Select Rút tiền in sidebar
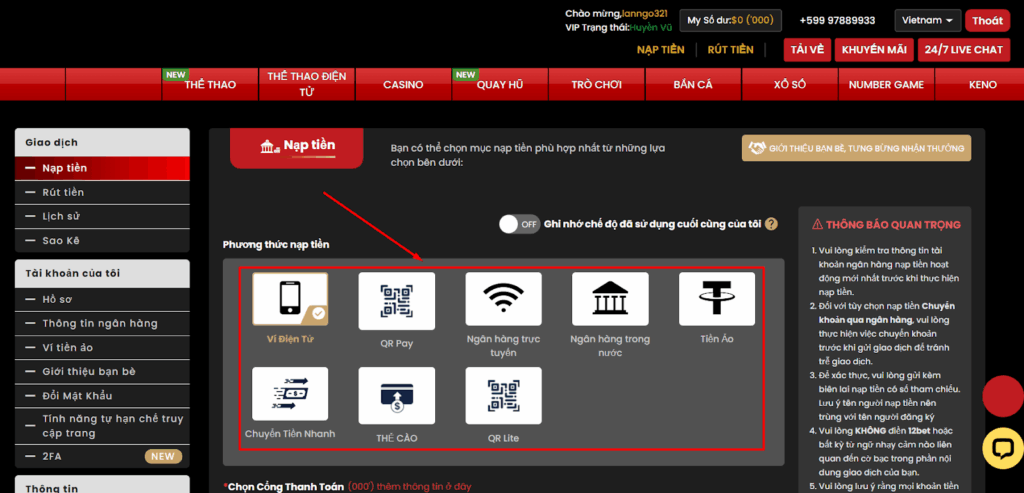Viewport: 1024px width, 493px height. click(x=103, y=193)
